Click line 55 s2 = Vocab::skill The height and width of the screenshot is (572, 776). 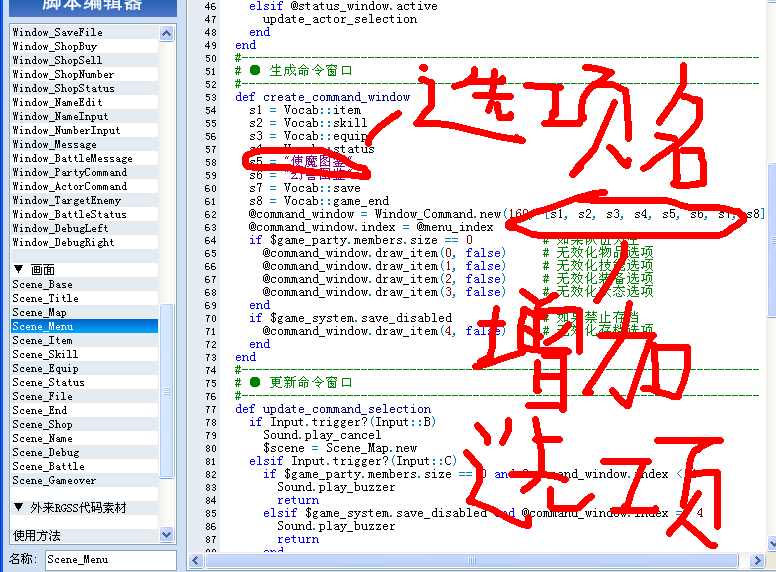pyautogui.click(x=308, y=123)
